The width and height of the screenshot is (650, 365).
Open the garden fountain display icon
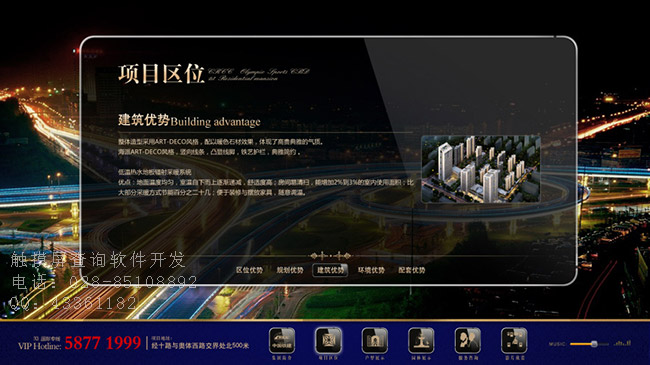point(421,341)
